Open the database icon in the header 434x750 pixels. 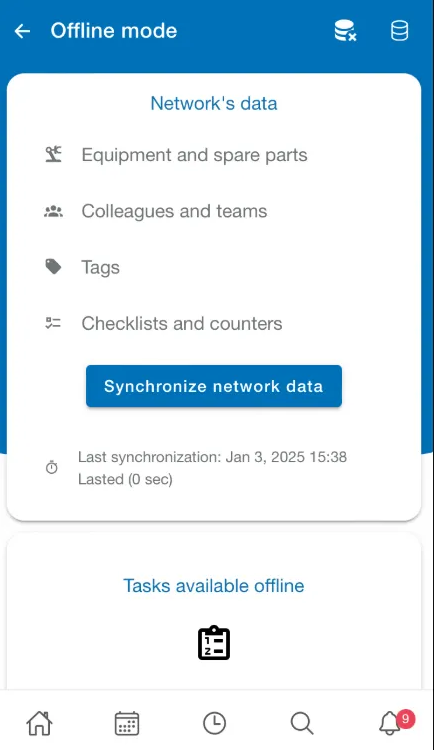click(x=399, y=31)
